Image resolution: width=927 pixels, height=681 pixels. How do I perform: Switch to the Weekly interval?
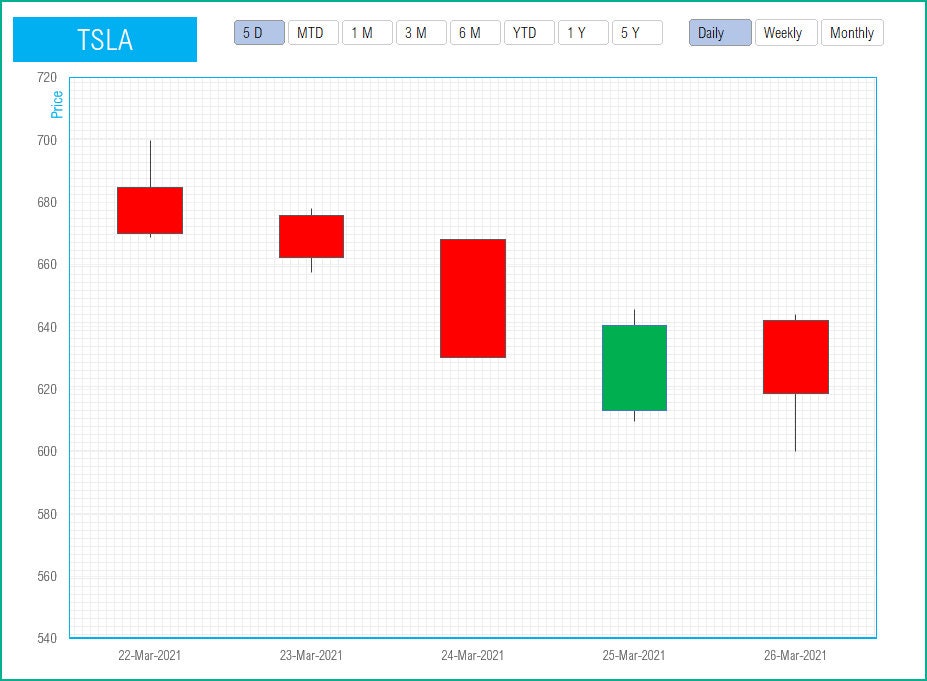[x=785, y=32]
